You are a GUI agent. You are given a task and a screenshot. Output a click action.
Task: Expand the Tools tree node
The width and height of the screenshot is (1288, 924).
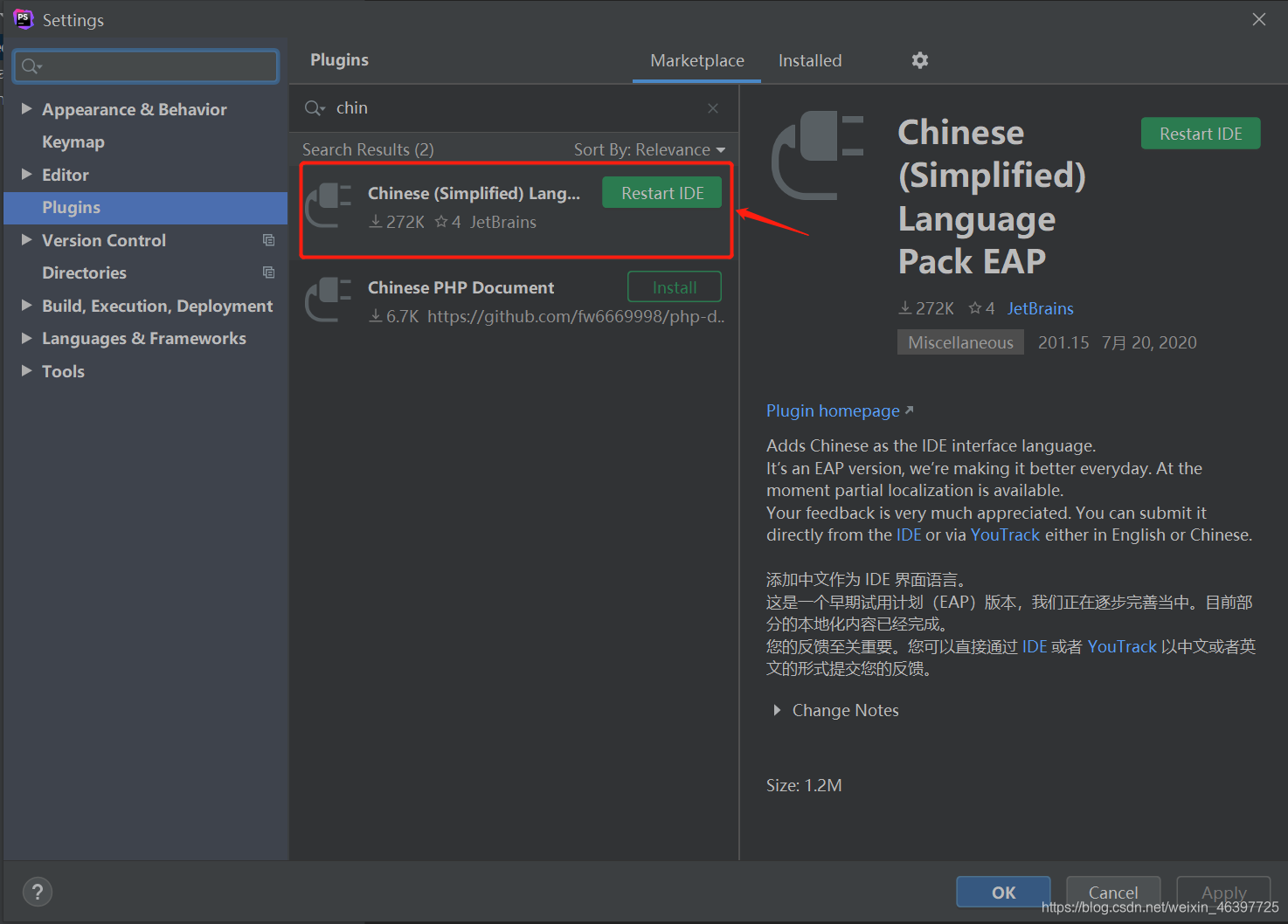(x=26, y=370)
